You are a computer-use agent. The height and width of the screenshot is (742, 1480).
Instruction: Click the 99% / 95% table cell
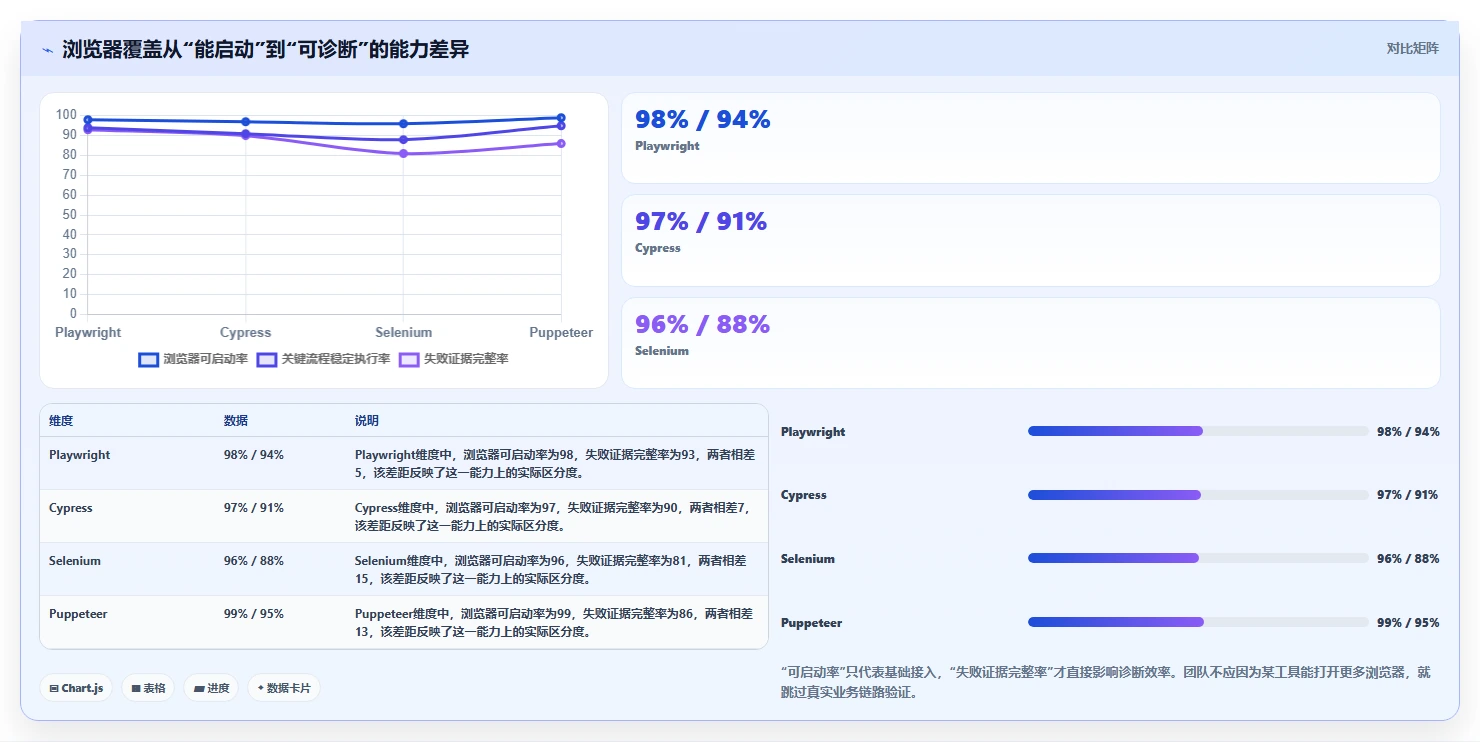(x=254, y=614)
